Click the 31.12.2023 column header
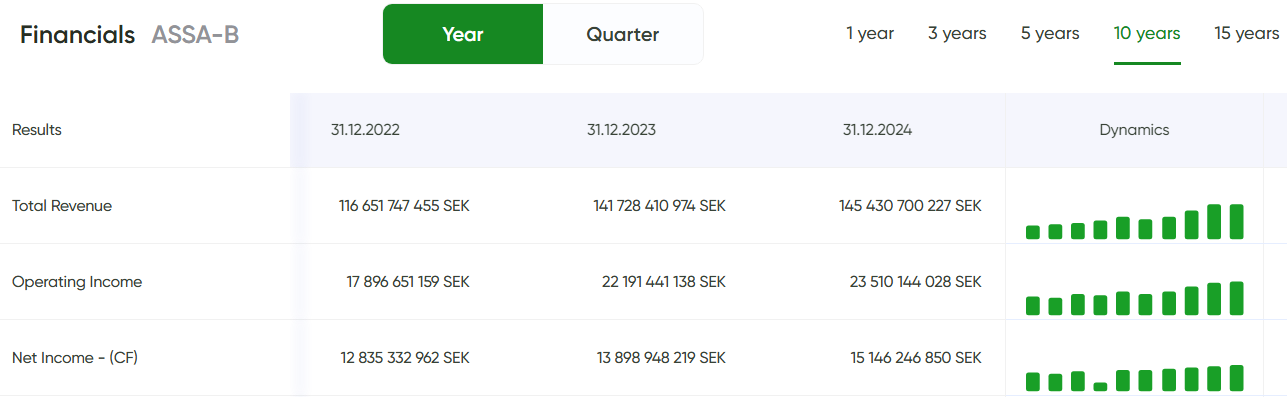The width and height of the screenshot is (1287, 397). (622, 130)
